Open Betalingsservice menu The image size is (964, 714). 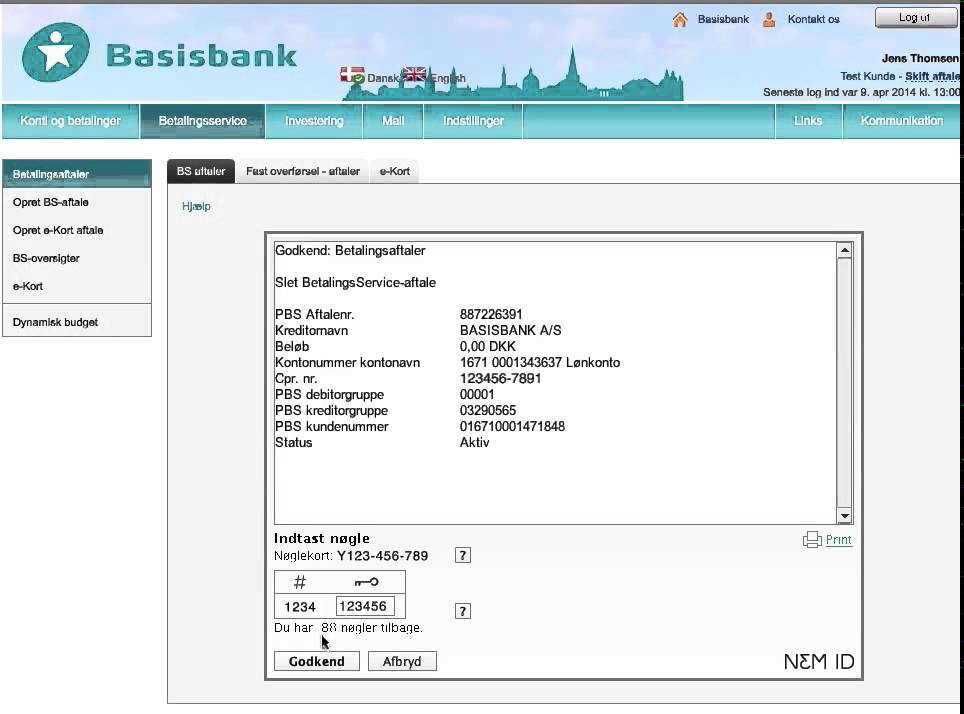203,121
